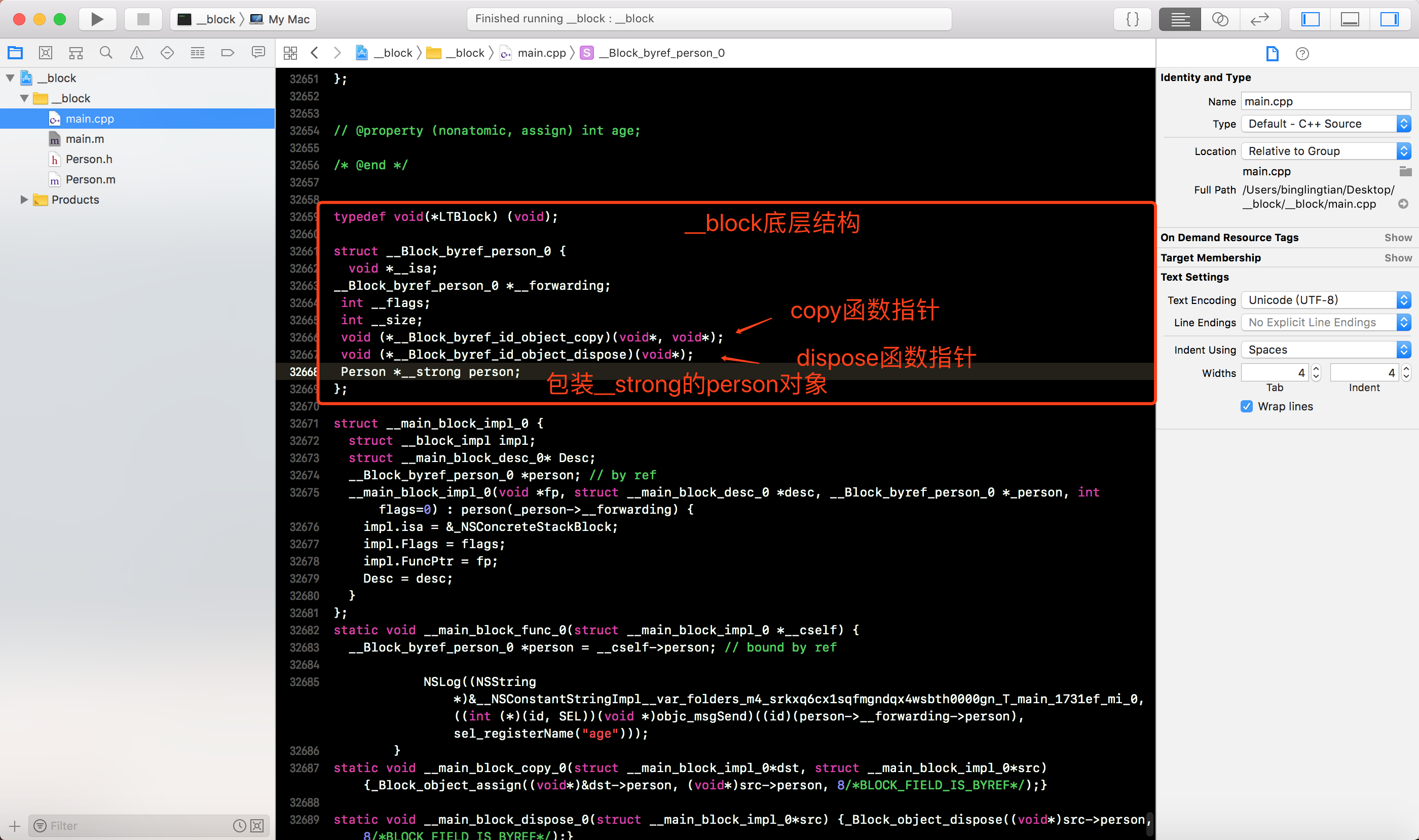Select main.m in the navigator
Screen dimensions: 1419x840
(138, 139)
